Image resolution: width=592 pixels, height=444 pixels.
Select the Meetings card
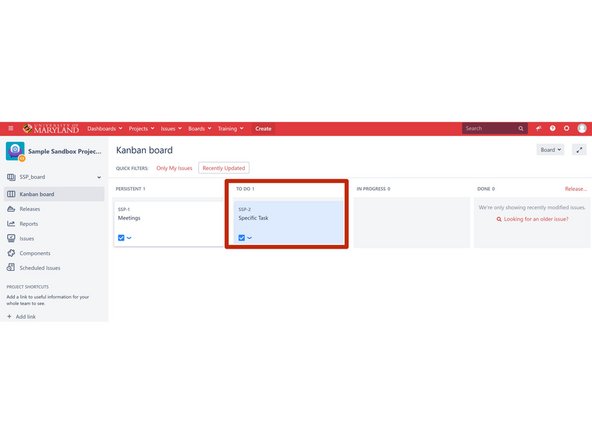169,224
